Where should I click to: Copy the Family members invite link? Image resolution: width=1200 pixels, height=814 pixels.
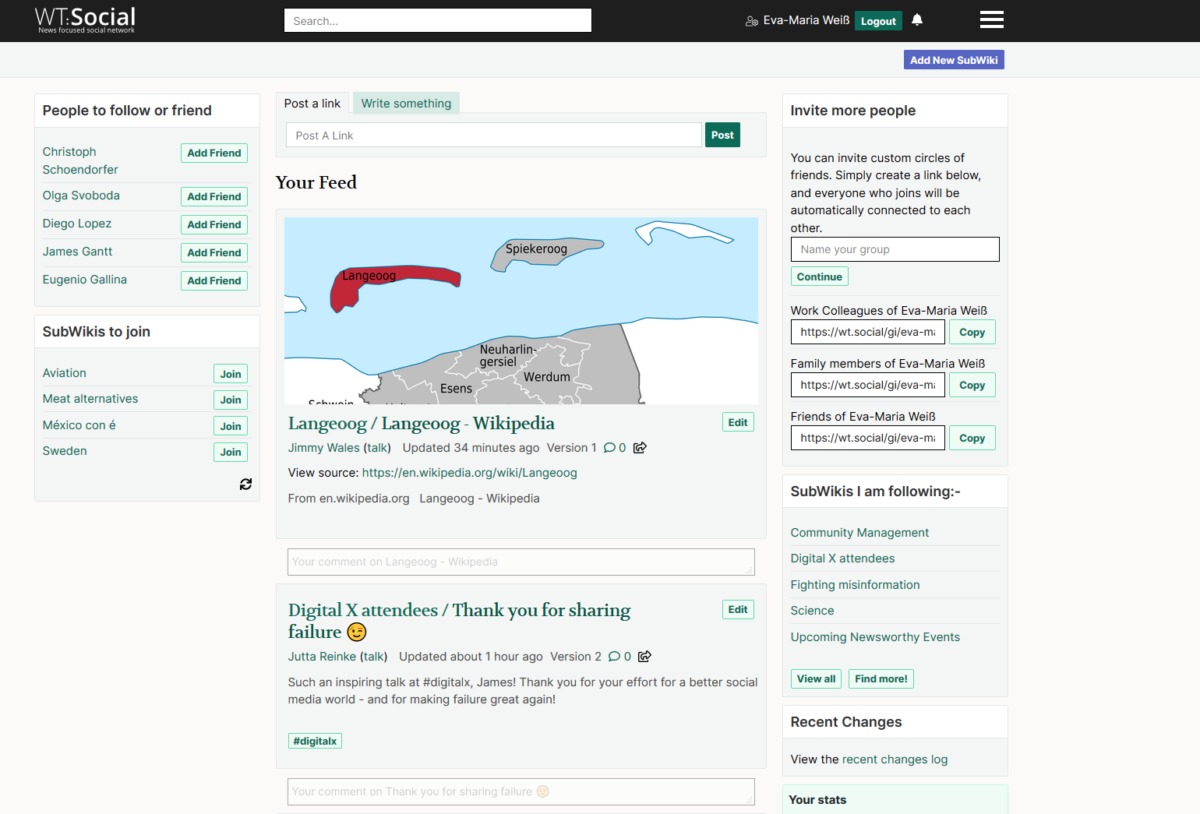pyautogui.click(x=972, y=385)
